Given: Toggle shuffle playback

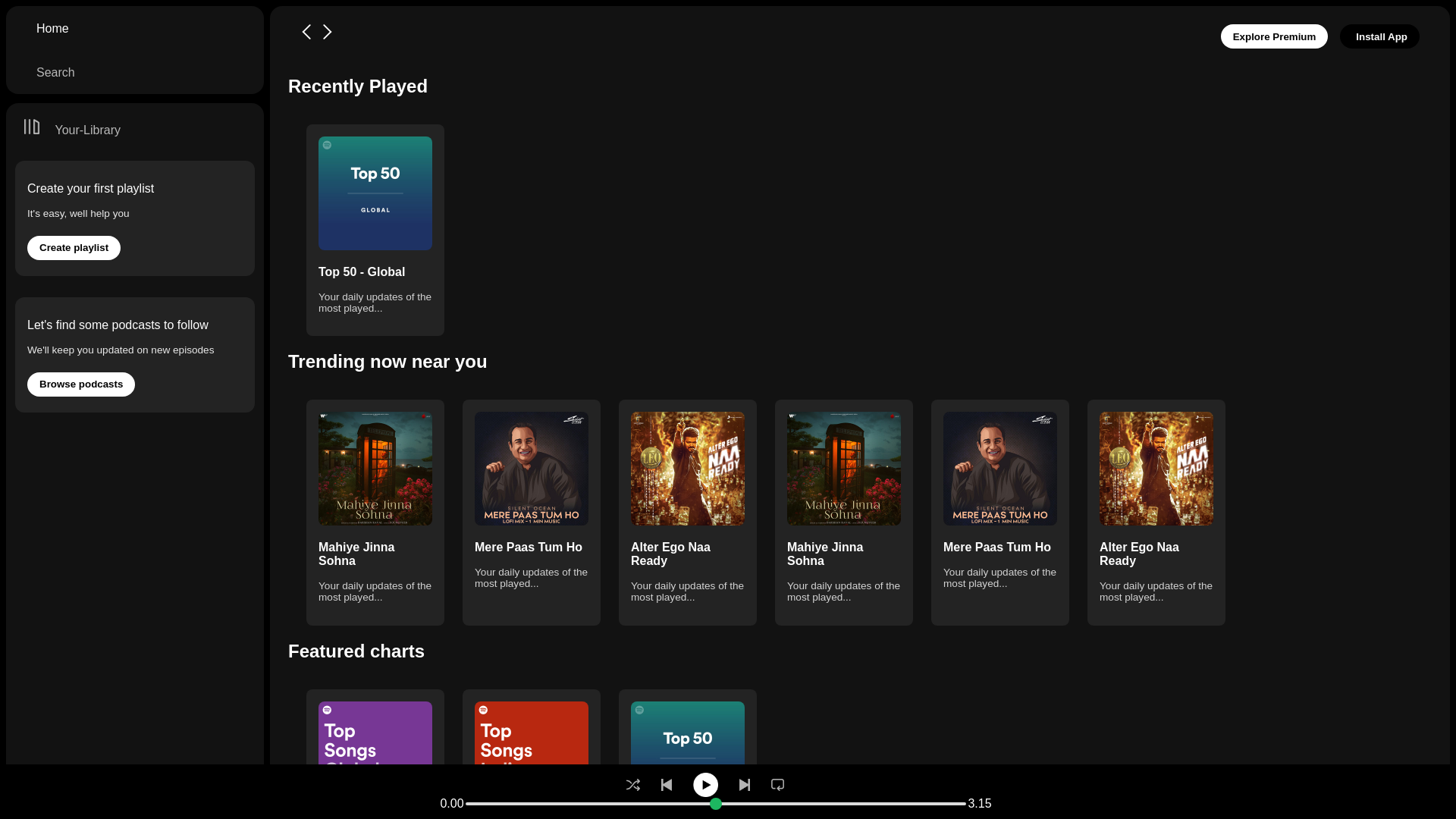Looking at the screenshot, I should point(633,785).
